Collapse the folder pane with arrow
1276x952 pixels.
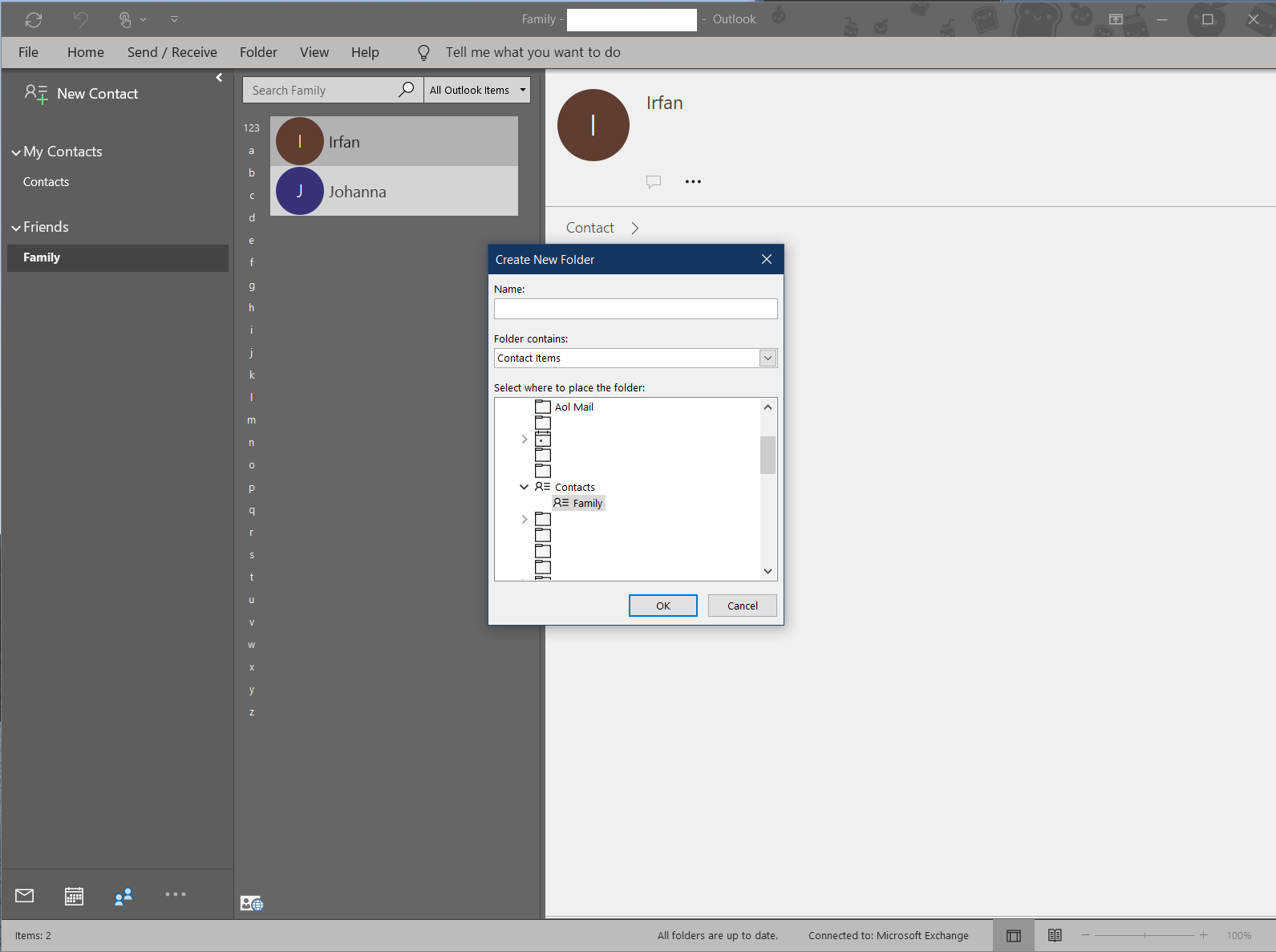[x=219, y=78]
